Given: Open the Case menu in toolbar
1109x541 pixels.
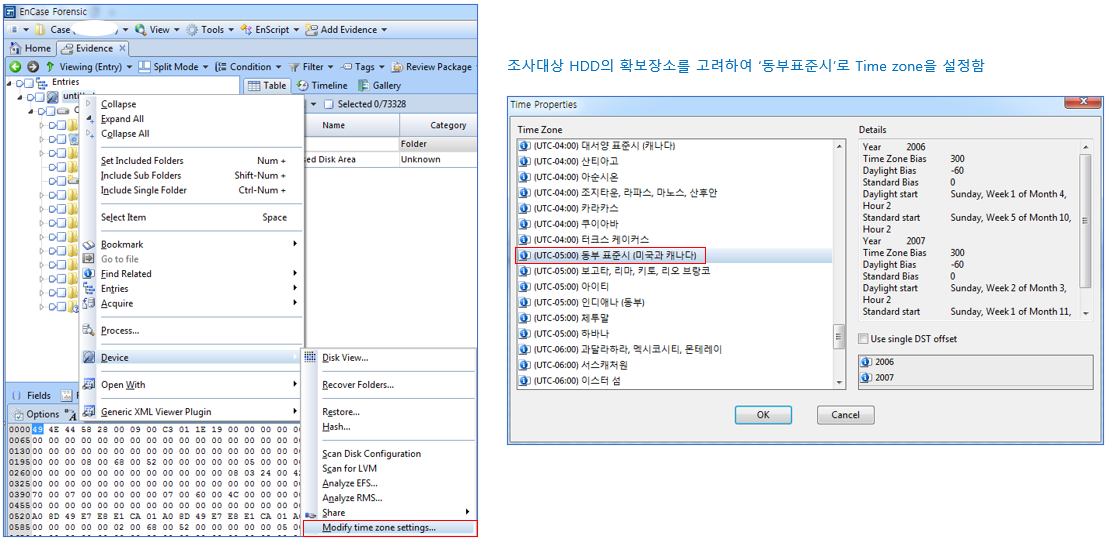Looking at the screenshot, I should coord(81,30).
